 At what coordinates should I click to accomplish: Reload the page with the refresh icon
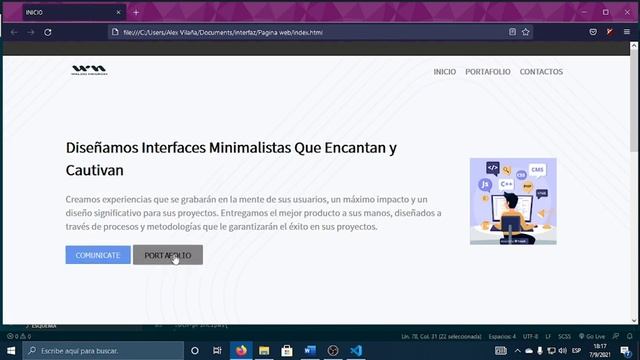[x=48, y=32]
